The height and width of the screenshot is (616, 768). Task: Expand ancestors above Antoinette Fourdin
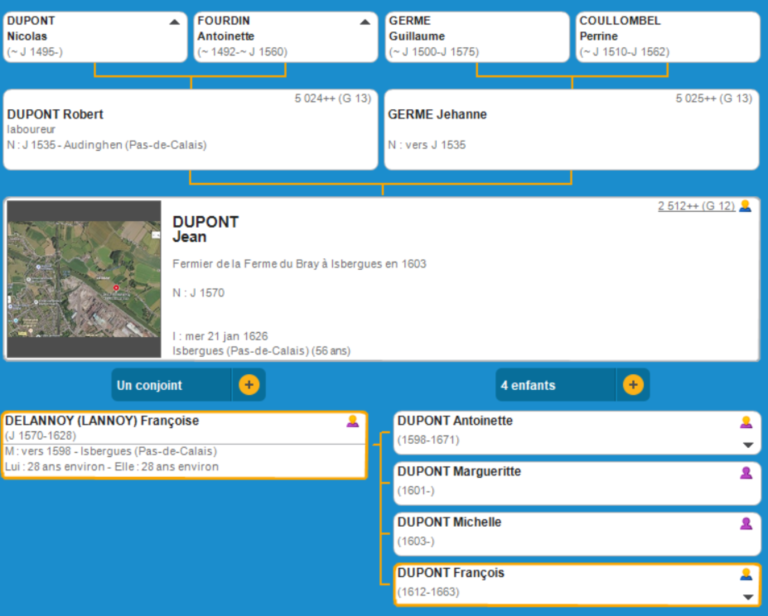tap(365, 21)
